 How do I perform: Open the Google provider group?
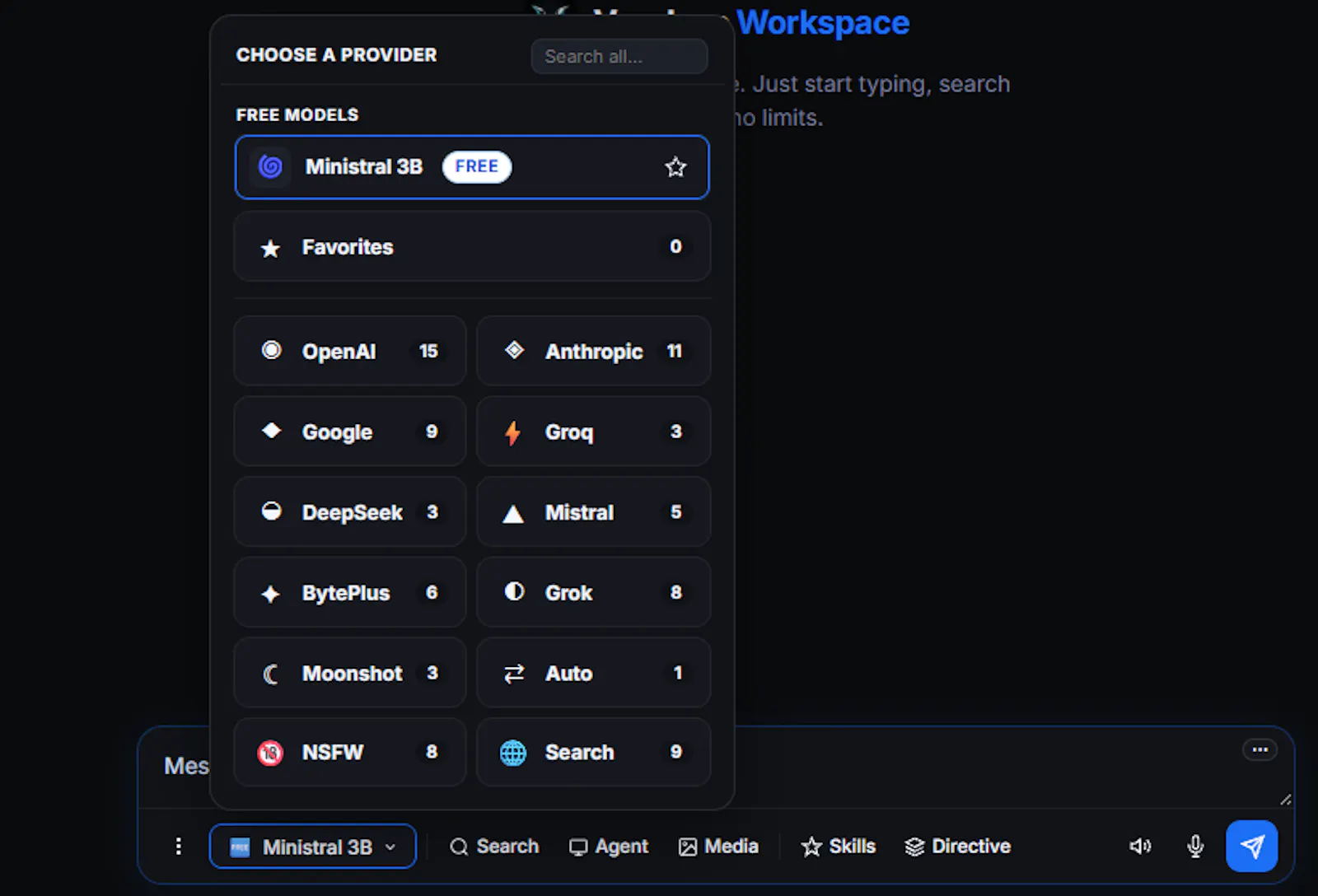[350, 432]
